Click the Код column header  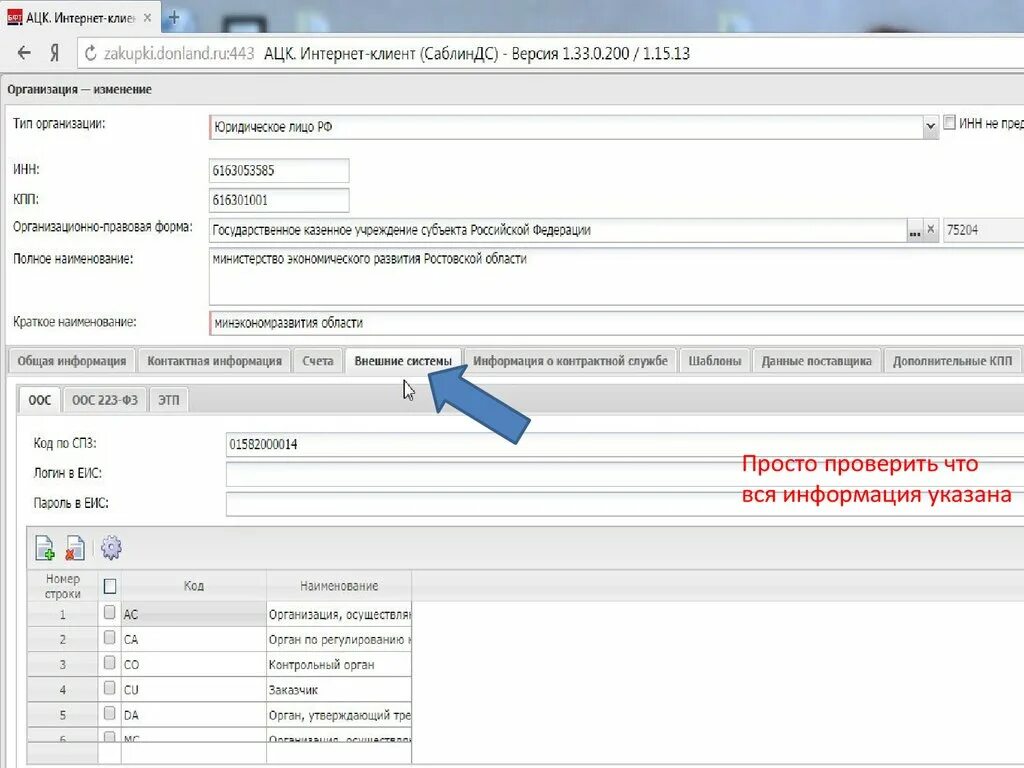point(193,586)
